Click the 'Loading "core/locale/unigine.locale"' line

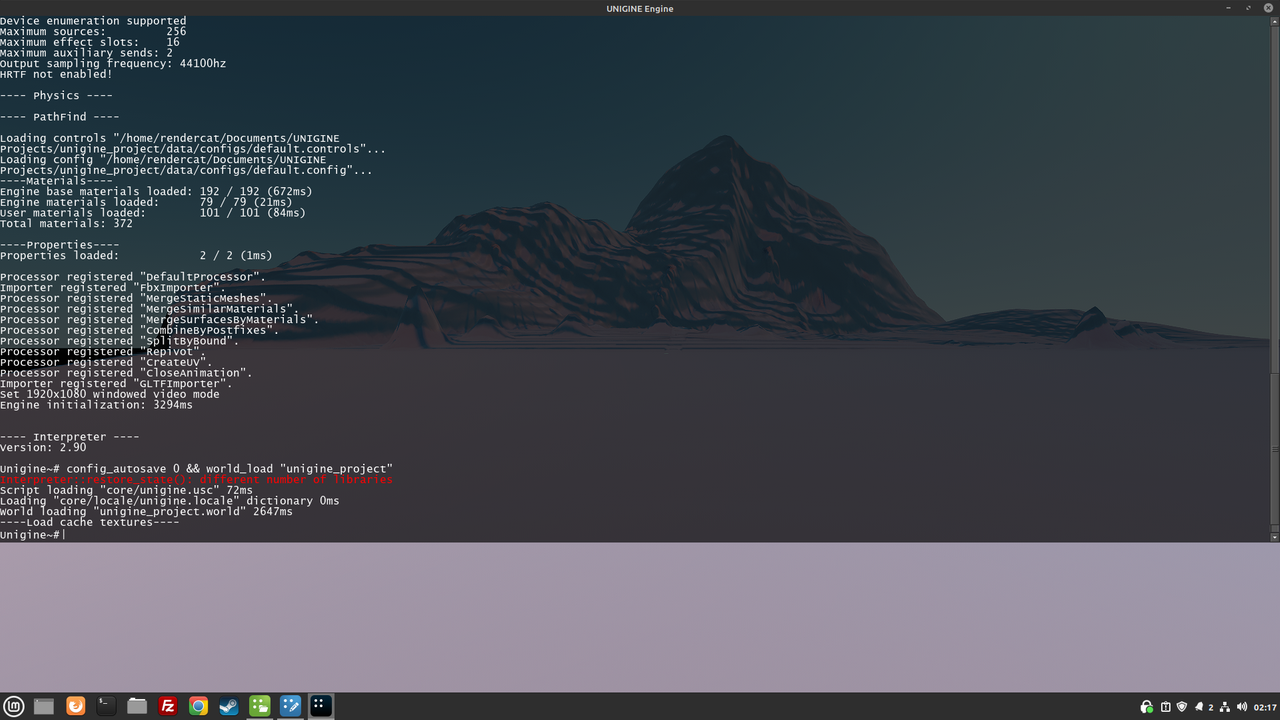(x=170, y=501)
